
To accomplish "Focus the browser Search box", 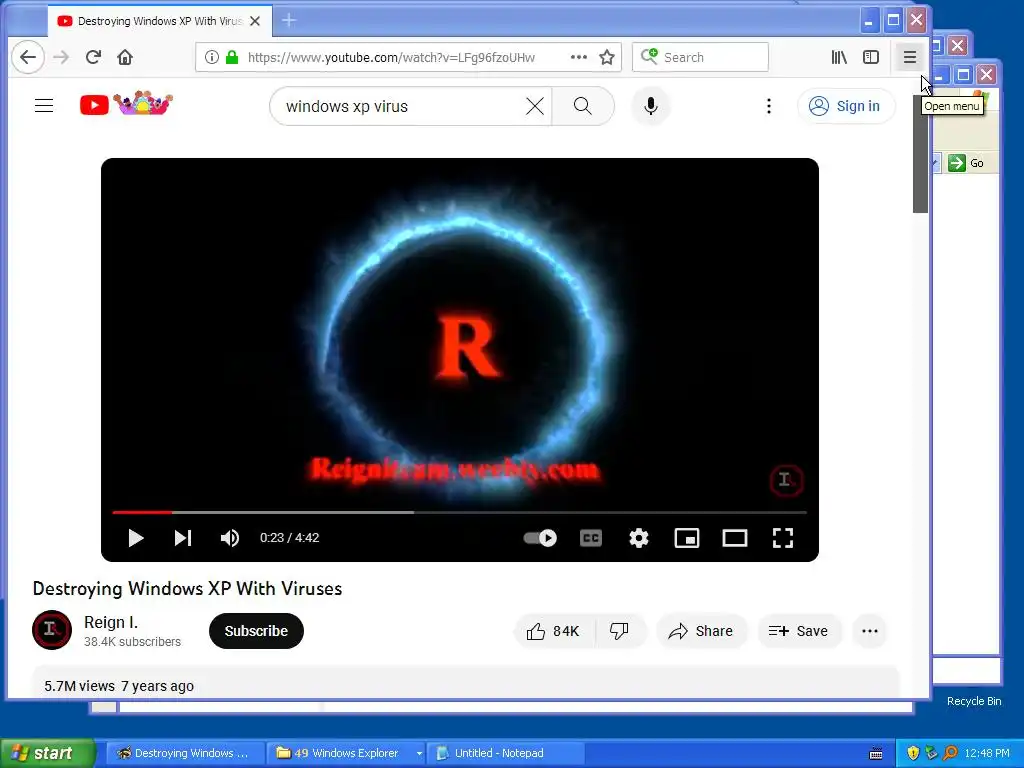I will (x=700, y=57).
